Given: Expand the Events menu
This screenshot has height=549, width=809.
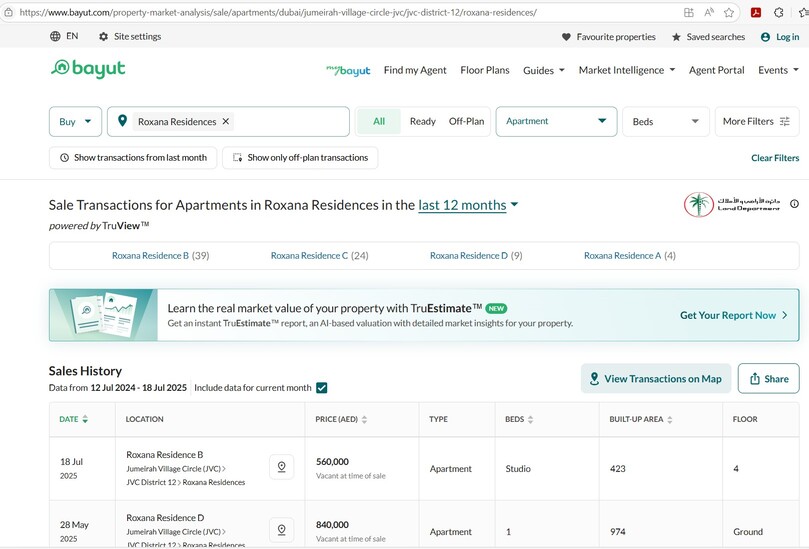Looking at the screenshot, I should (778, 70).
